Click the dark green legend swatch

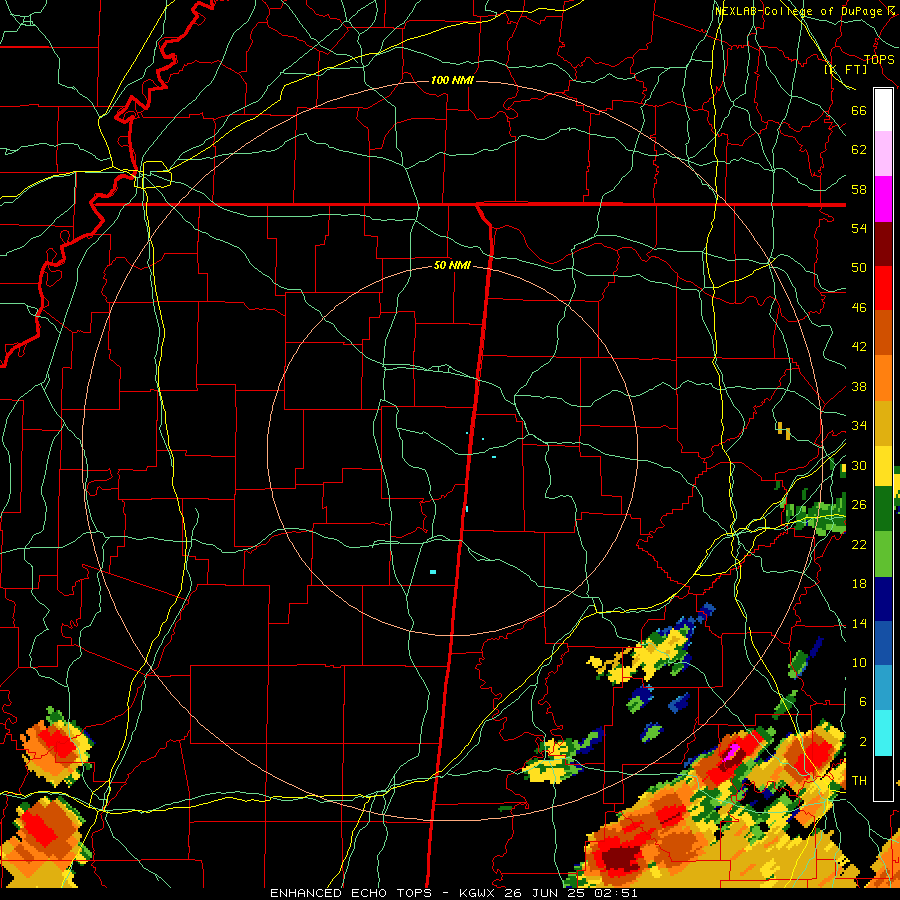click(x=883, y=509)
